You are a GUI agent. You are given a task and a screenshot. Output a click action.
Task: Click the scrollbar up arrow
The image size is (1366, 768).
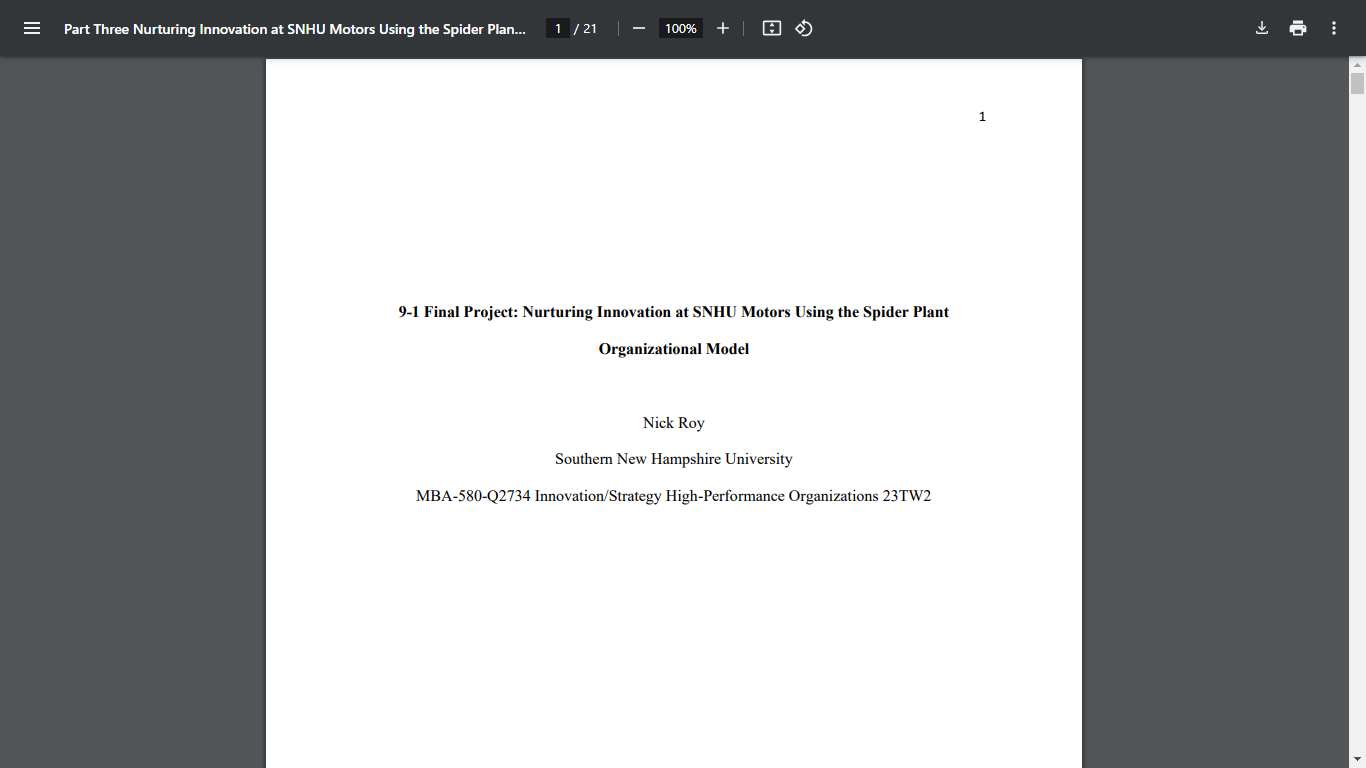[1357, 64]
